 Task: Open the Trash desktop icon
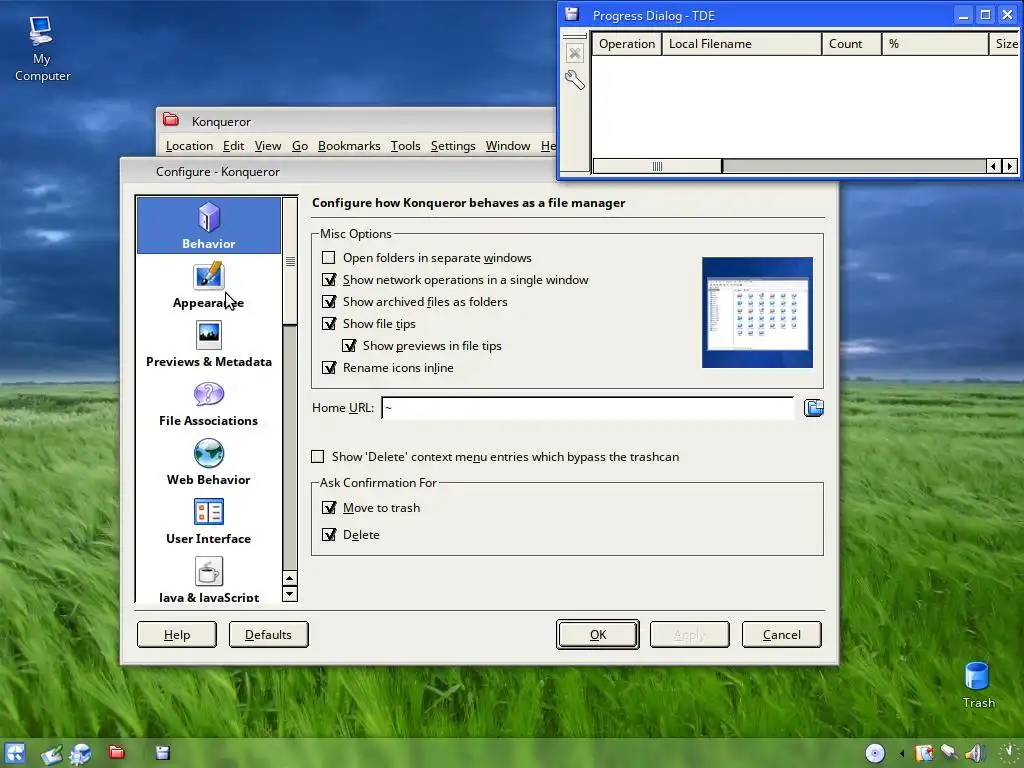coord(978,684)
